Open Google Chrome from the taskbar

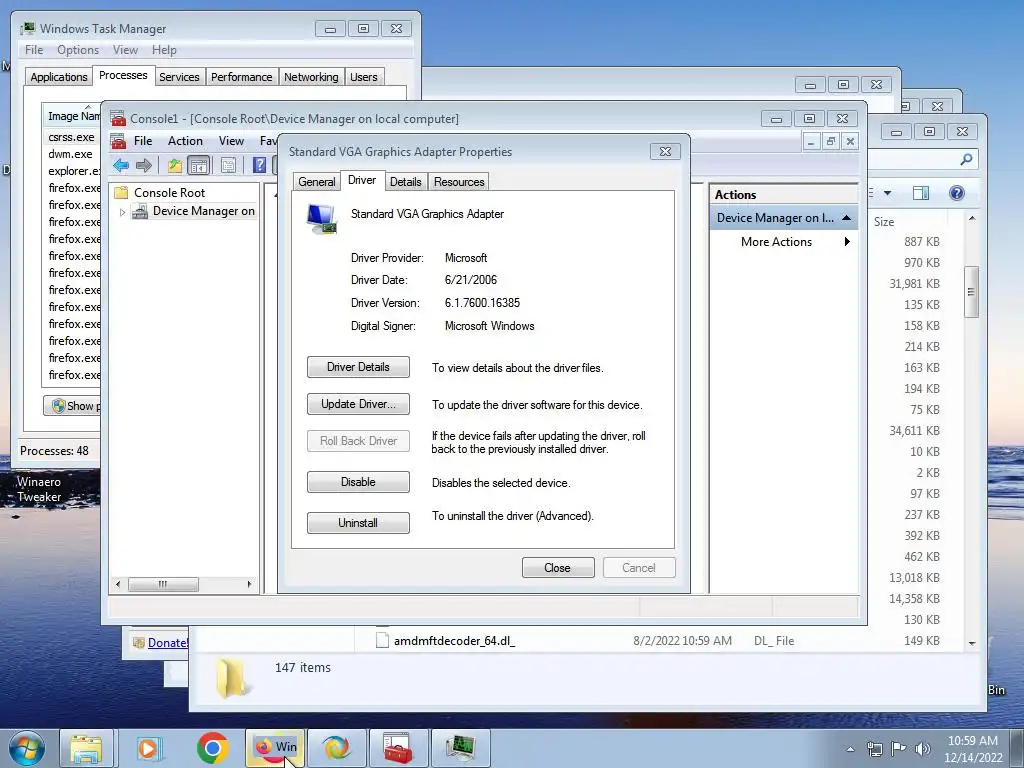[x=212, y=748]
